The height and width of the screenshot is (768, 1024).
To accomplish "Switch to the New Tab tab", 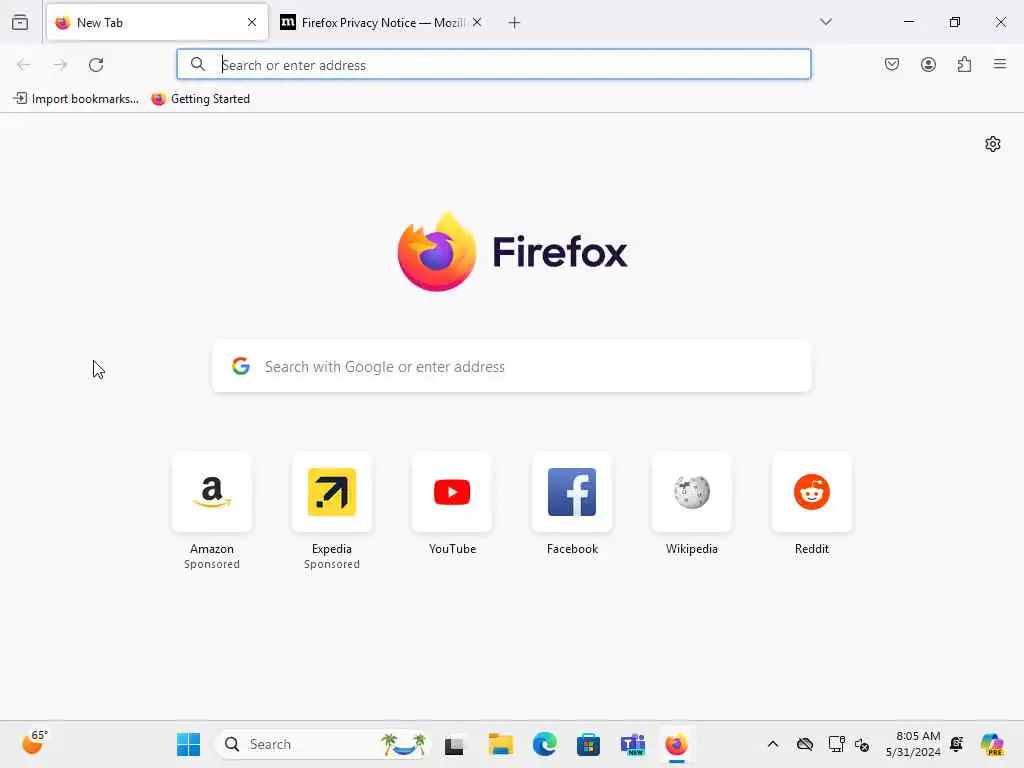I will [157, 22].
